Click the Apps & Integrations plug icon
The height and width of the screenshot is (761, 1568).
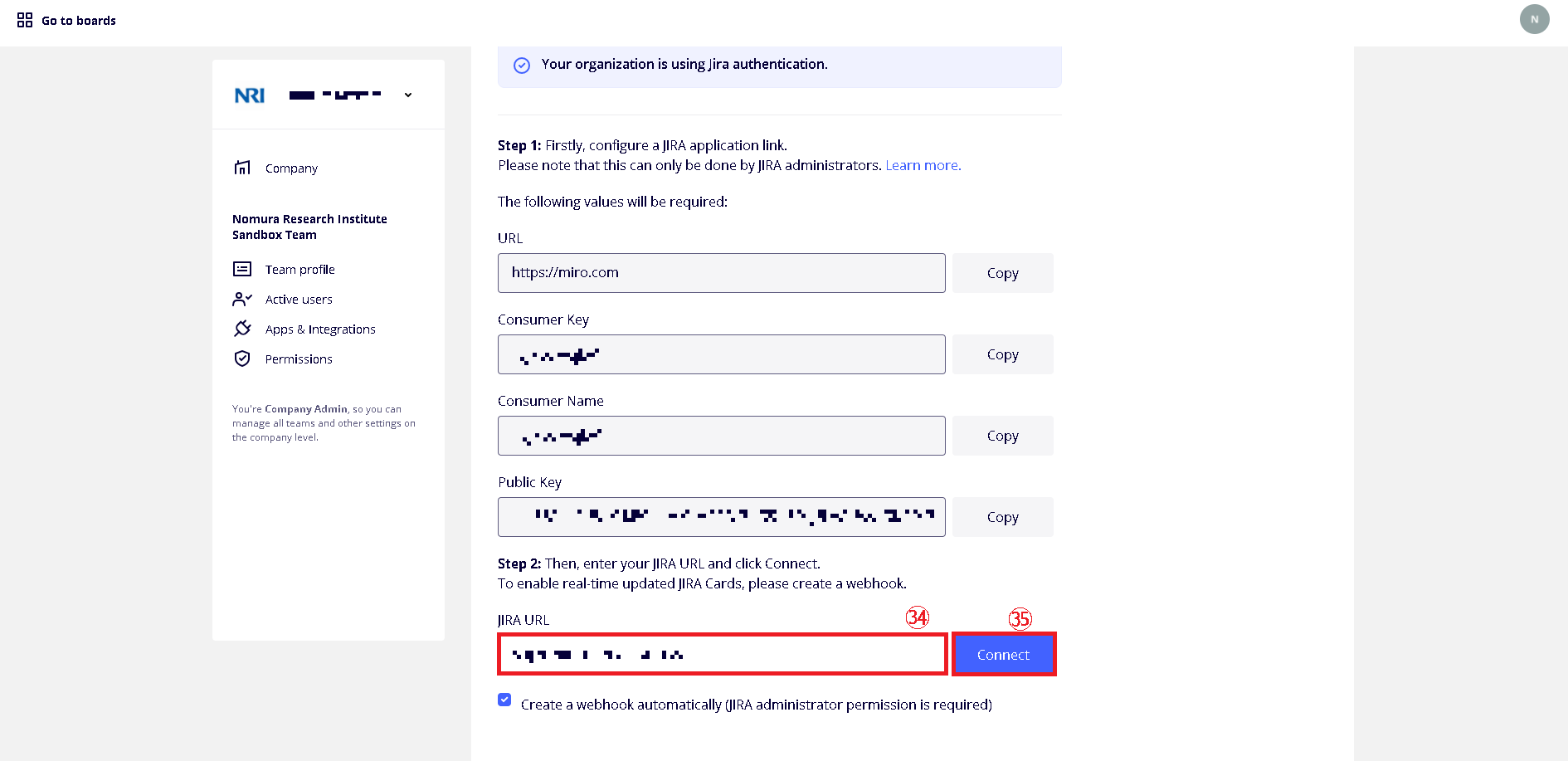[x=242, y=329]
